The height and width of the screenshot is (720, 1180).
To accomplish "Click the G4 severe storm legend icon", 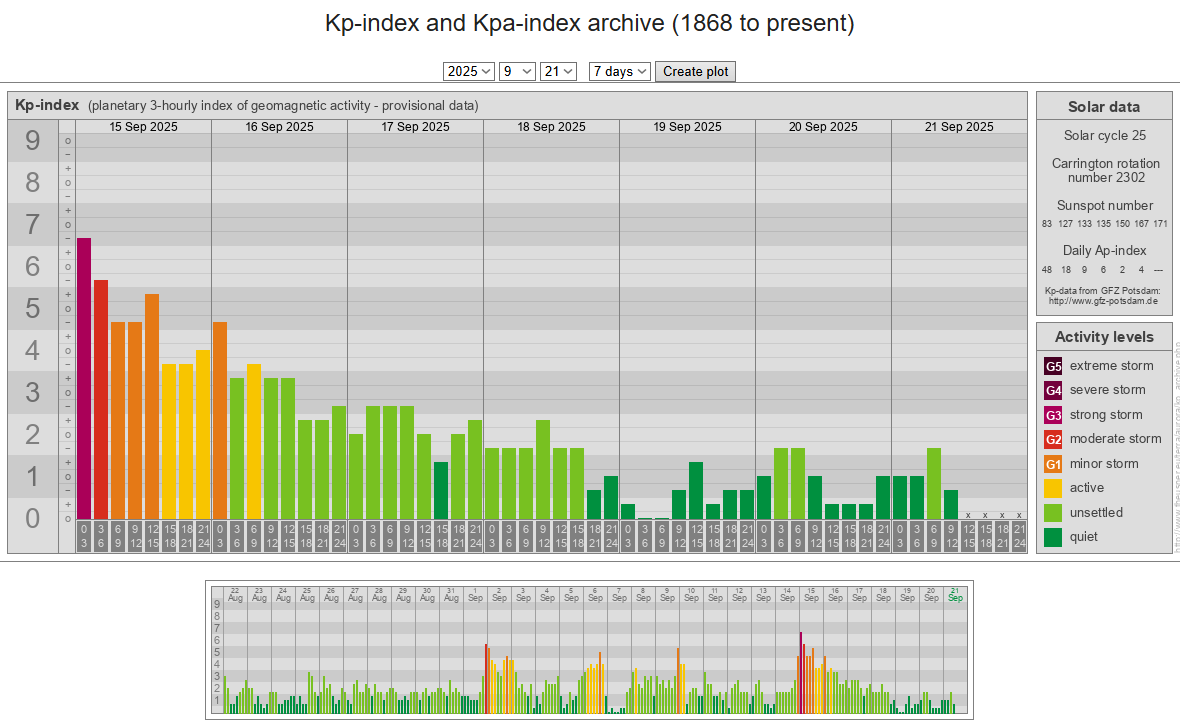I will [x=1053, y=390].
